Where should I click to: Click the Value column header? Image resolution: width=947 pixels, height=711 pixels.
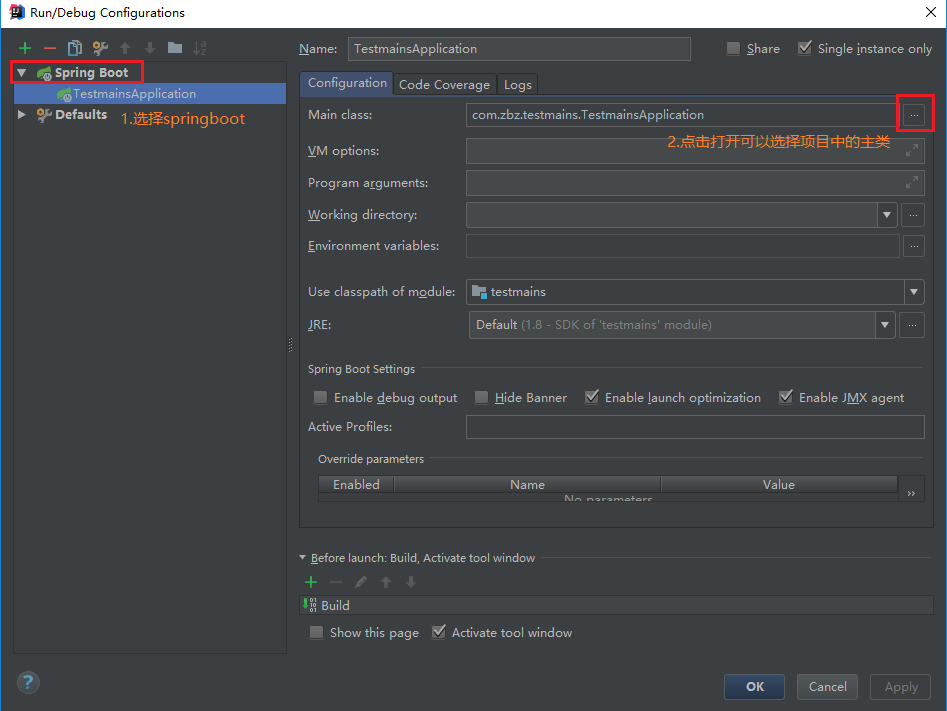(x=778, y=484)
